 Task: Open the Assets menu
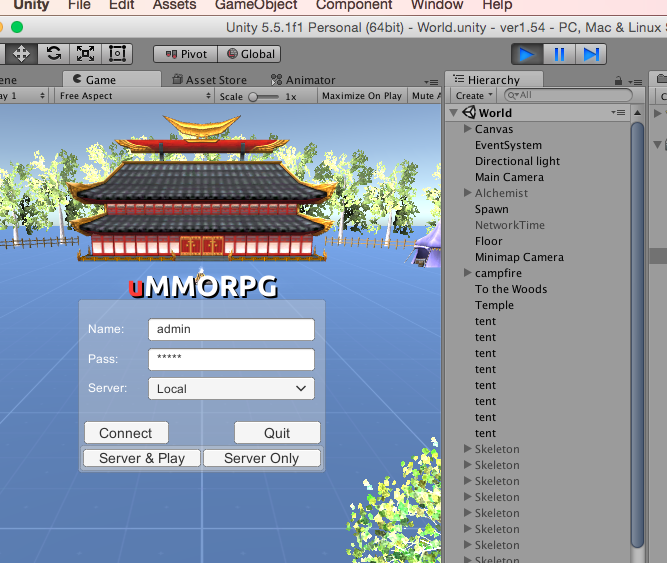coord(174,6)
